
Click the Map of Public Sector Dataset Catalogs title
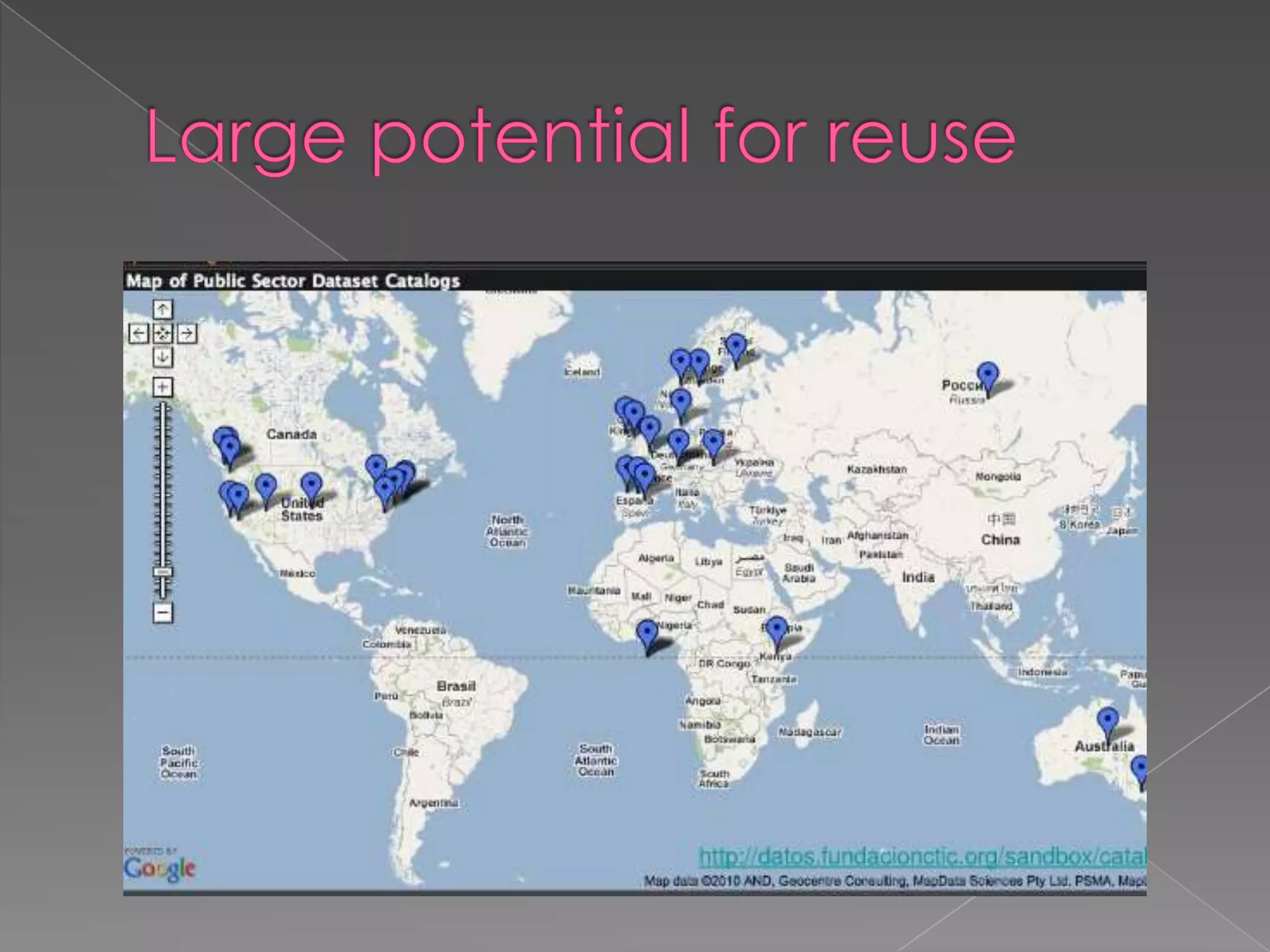coord(293,281)
